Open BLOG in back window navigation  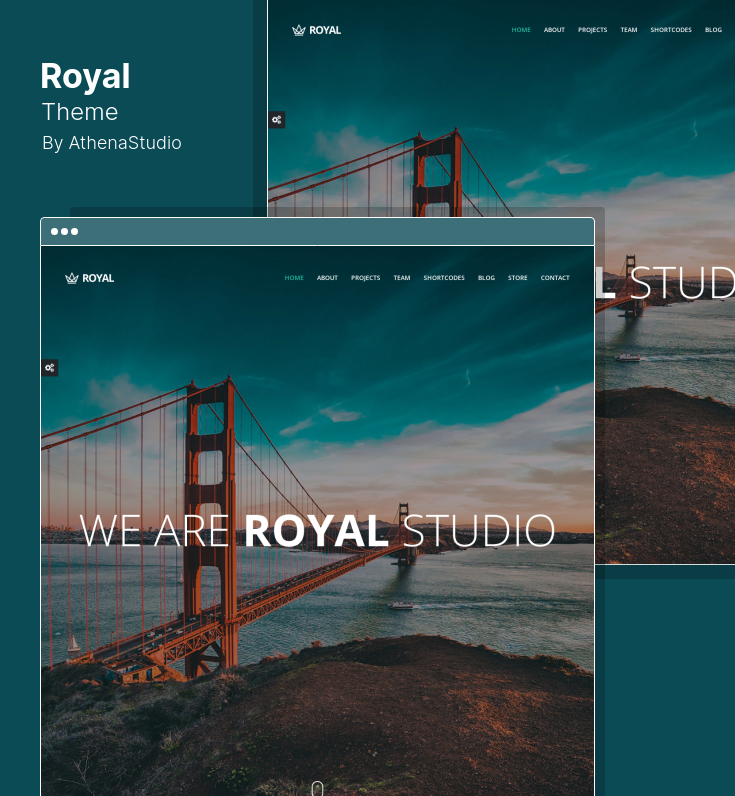click(x=713, y=30)
